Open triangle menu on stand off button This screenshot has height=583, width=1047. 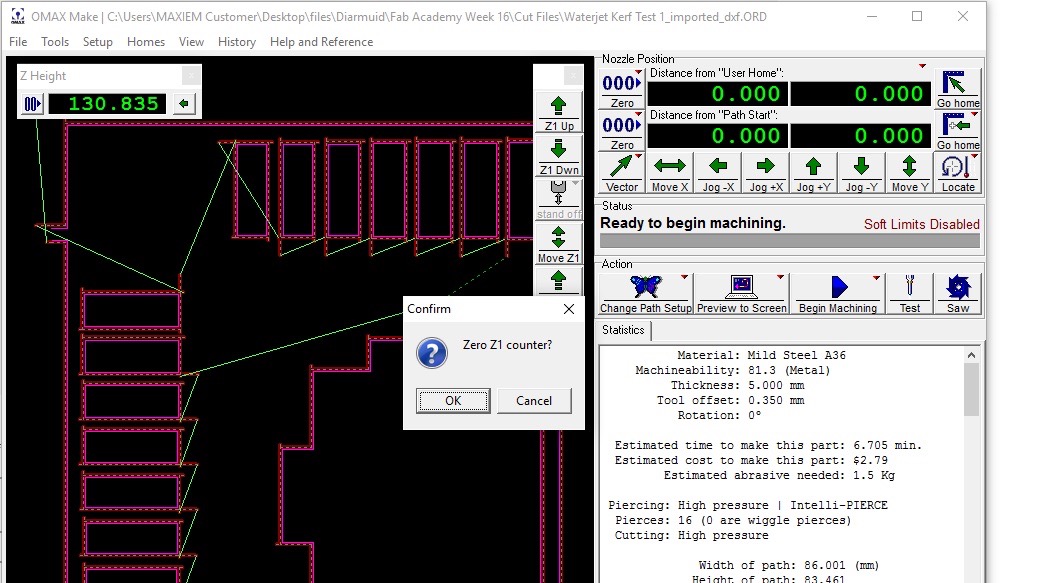click(575, 183)
